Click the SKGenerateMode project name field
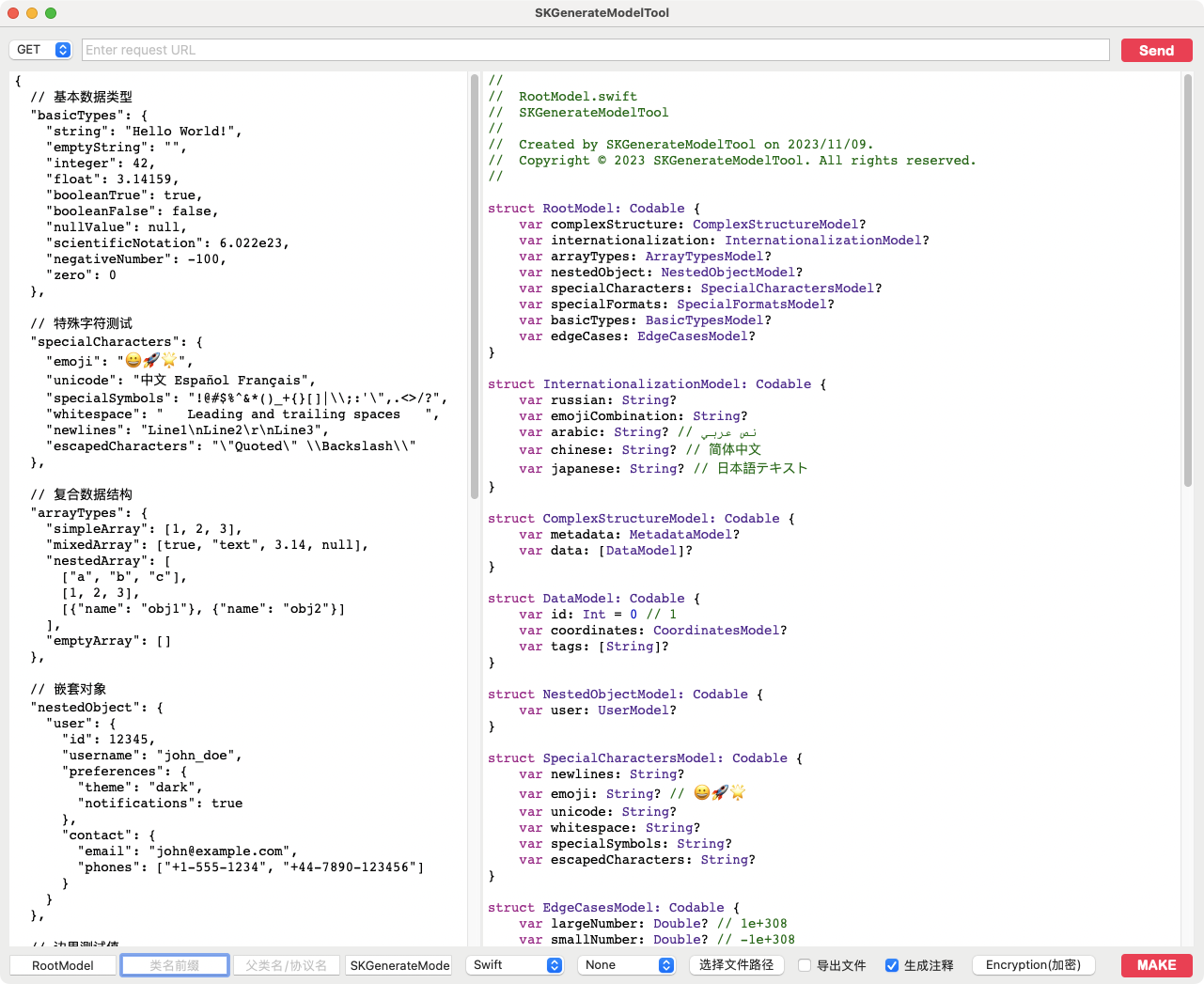This screenshot has height=984, width=1204. [399, 965]
